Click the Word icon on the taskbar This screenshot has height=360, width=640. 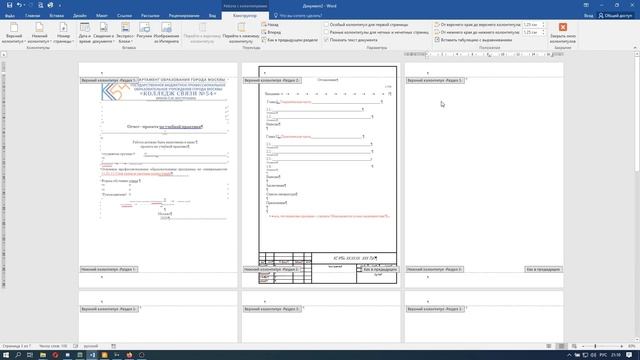pos(92,355)
